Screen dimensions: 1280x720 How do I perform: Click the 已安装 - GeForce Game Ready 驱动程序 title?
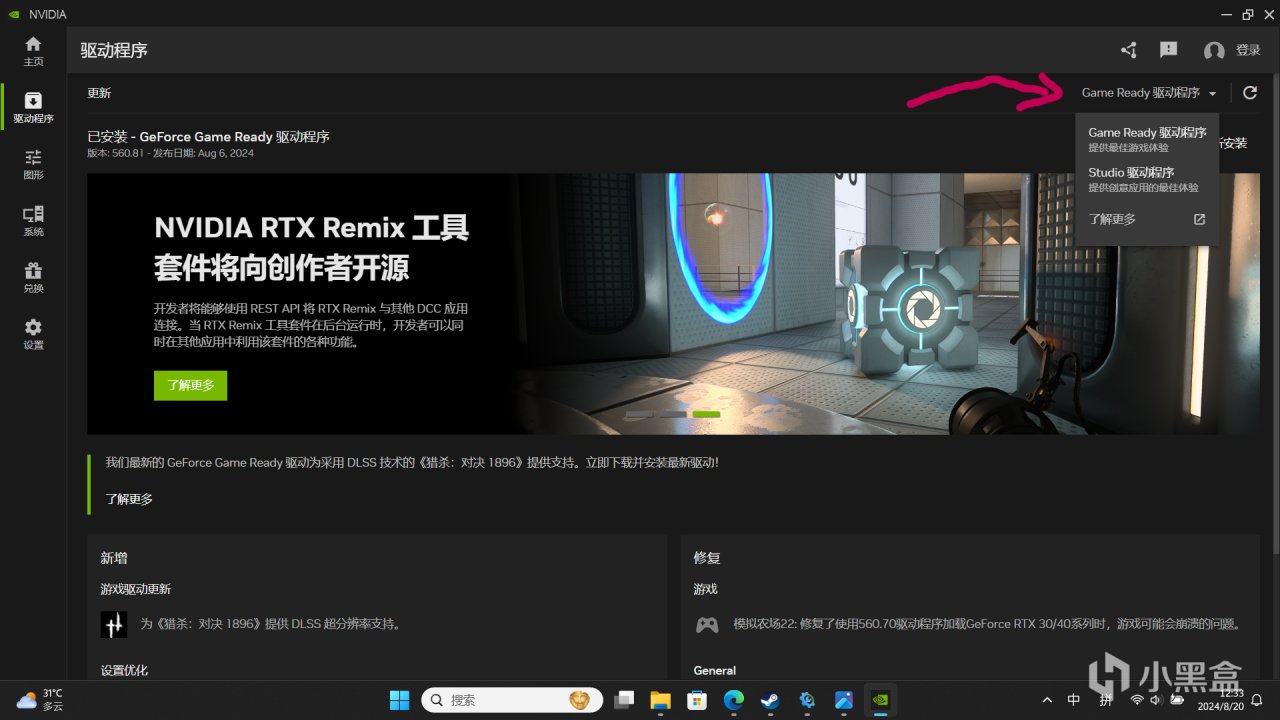point(208,137)
